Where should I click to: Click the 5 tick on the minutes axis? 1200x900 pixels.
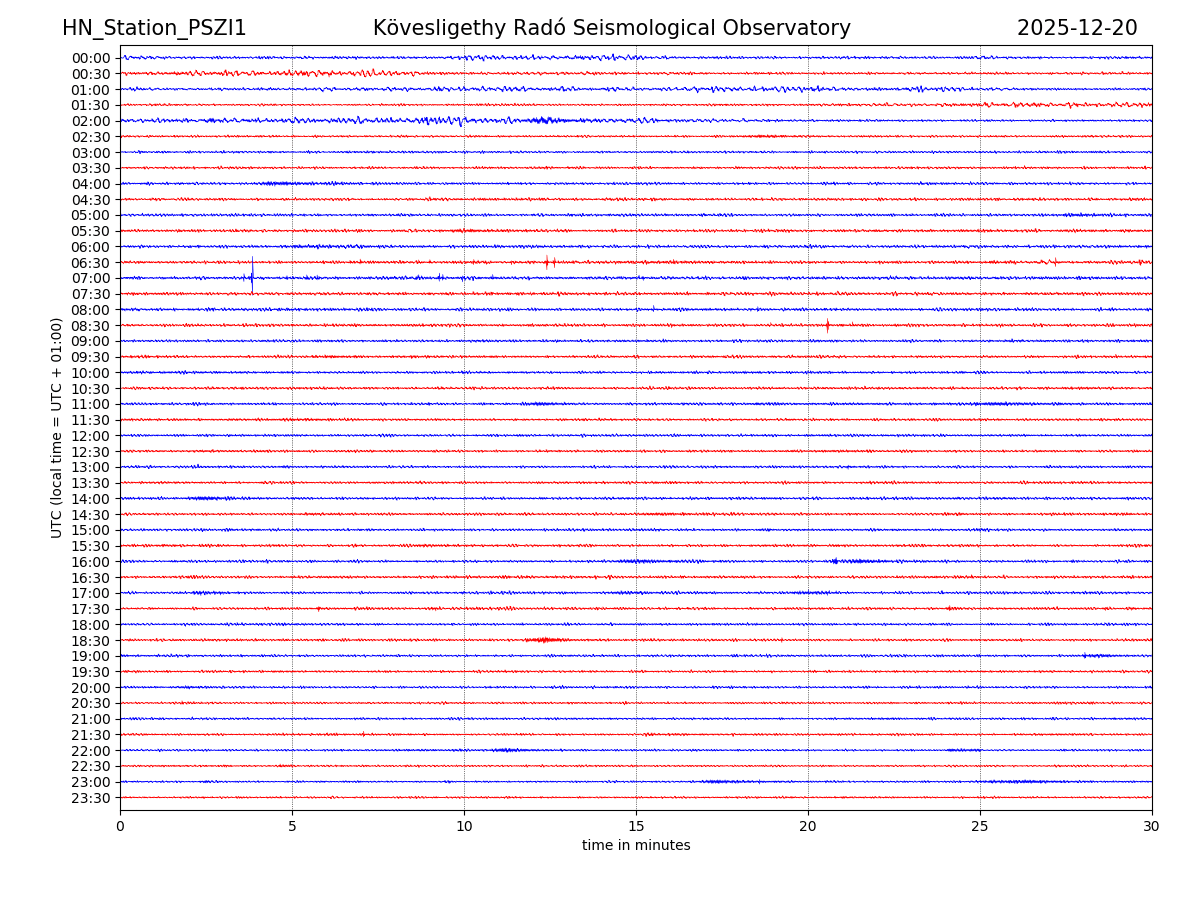[x=292, y=826]
